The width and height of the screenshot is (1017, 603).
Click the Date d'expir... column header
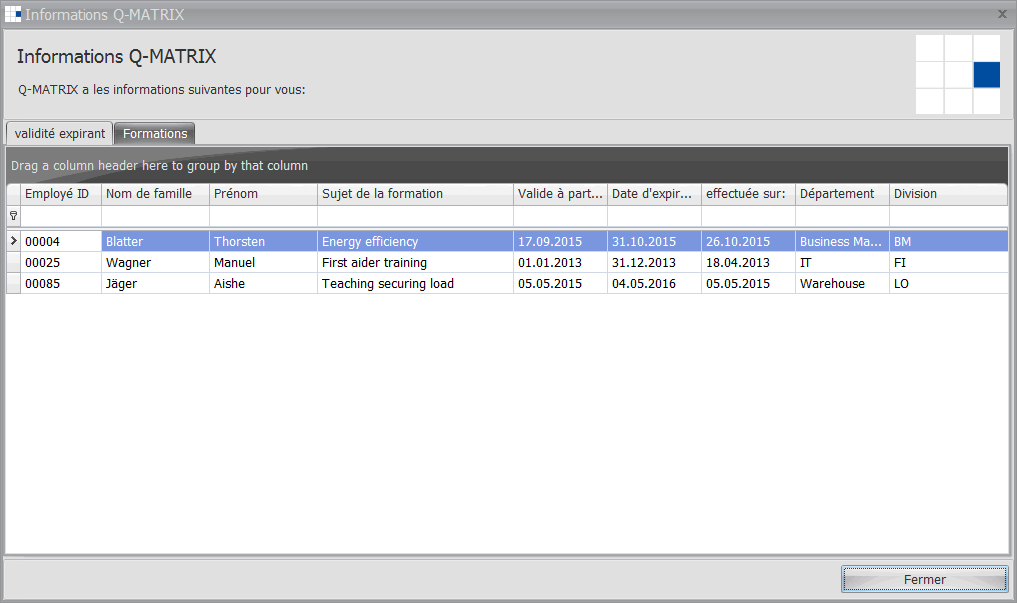pyautogui.click(x=654, y=194)
